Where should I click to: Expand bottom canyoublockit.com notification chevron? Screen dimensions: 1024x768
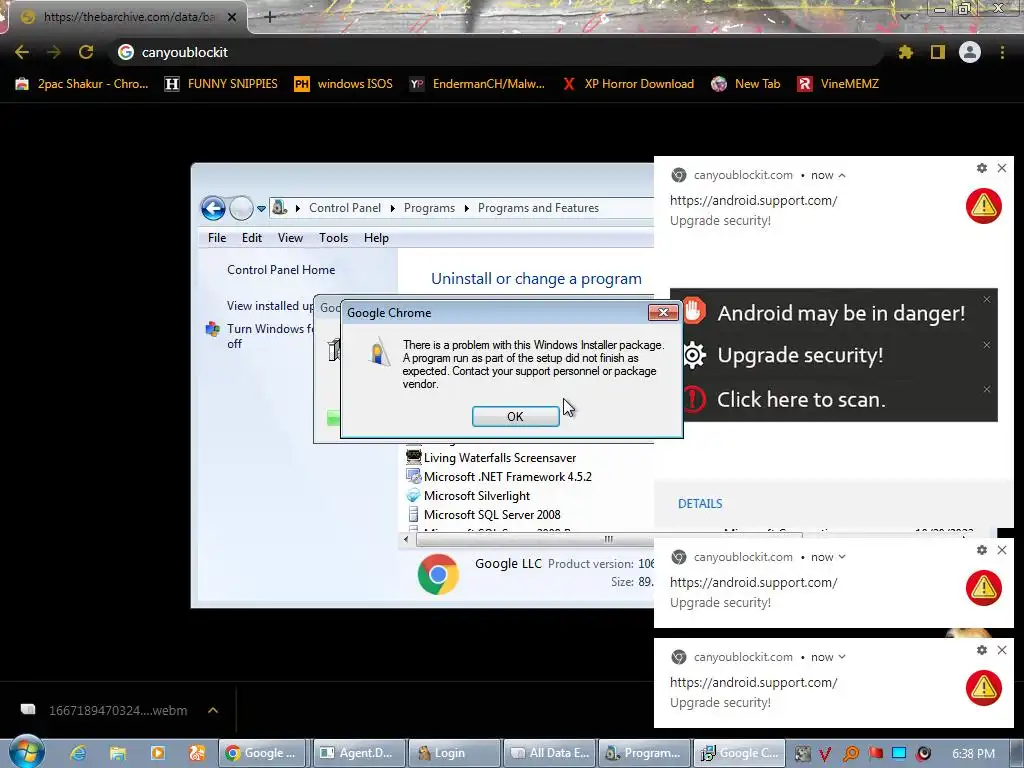[842, 657]
